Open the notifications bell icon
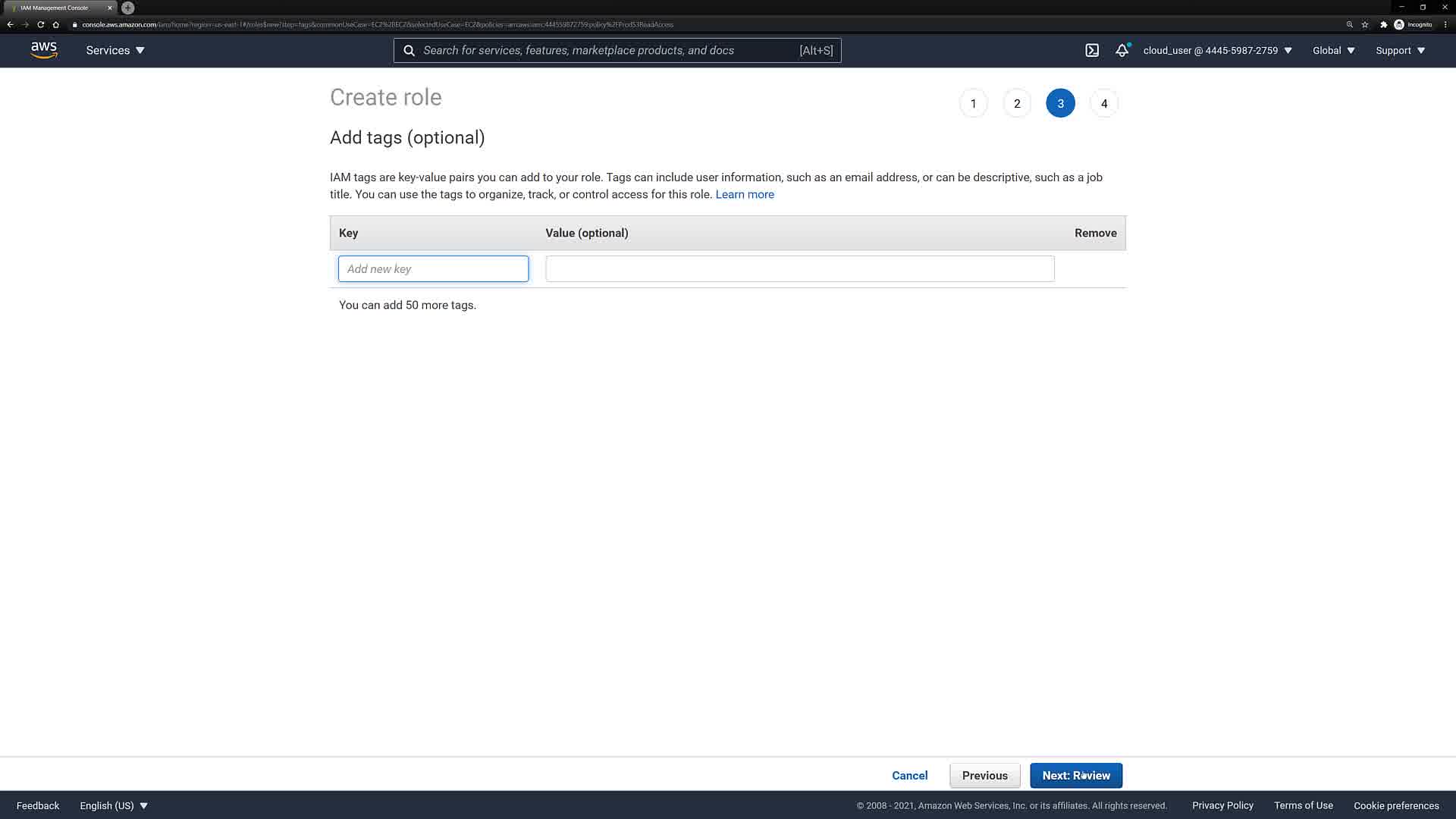1456x819 pixels. coord(1122,51)
